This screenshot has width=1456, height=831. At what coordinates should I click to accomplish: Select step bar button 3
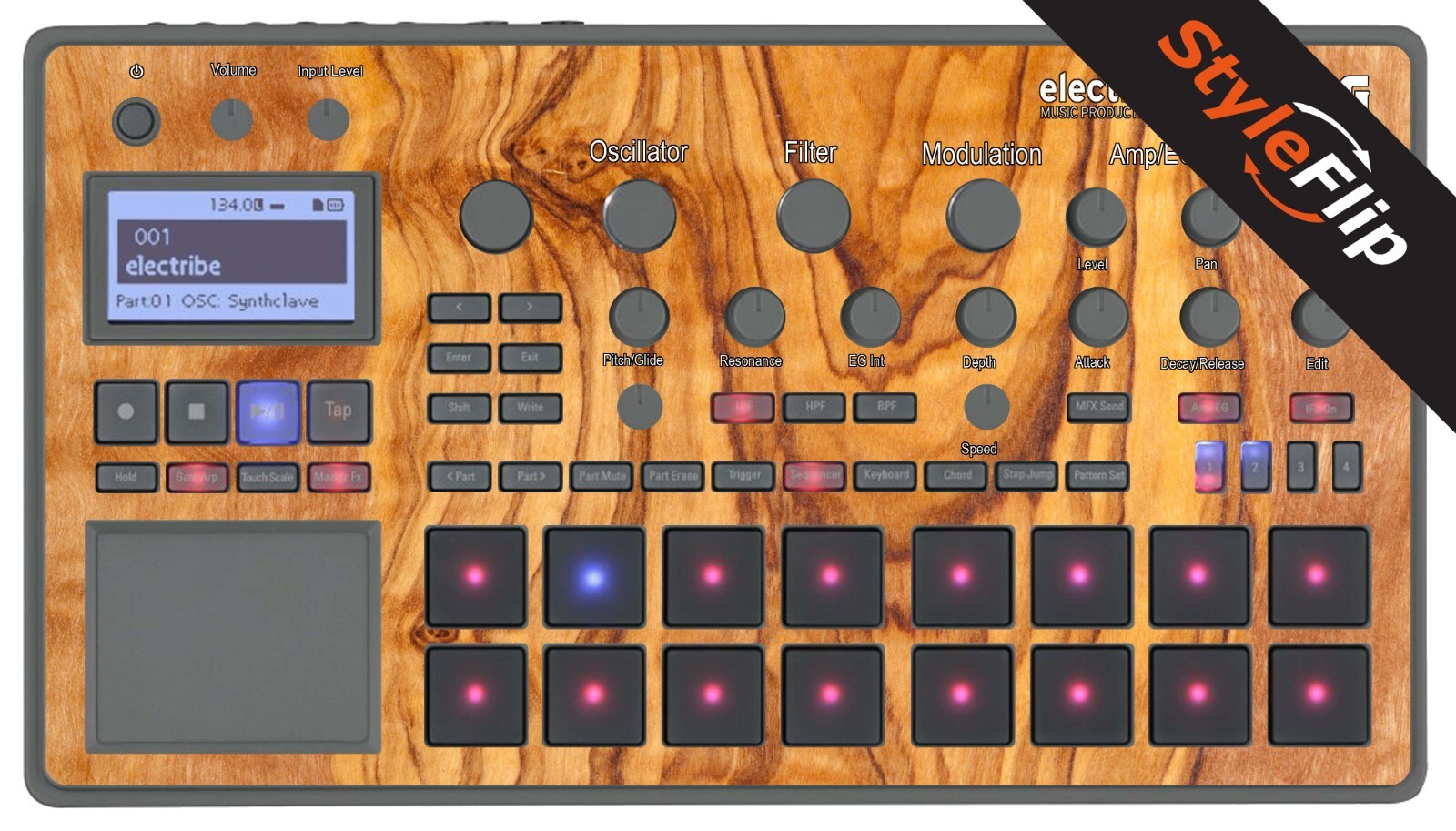click(x=1300, y=467)
